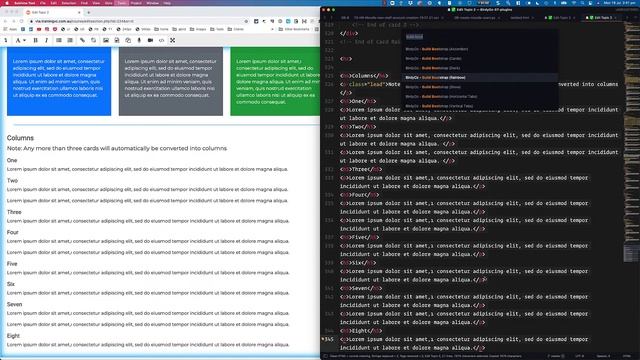Expand the editor toolbar toggle icon
Image resolution: width=640 pixels, height=360 pixels.
(6, 40)
